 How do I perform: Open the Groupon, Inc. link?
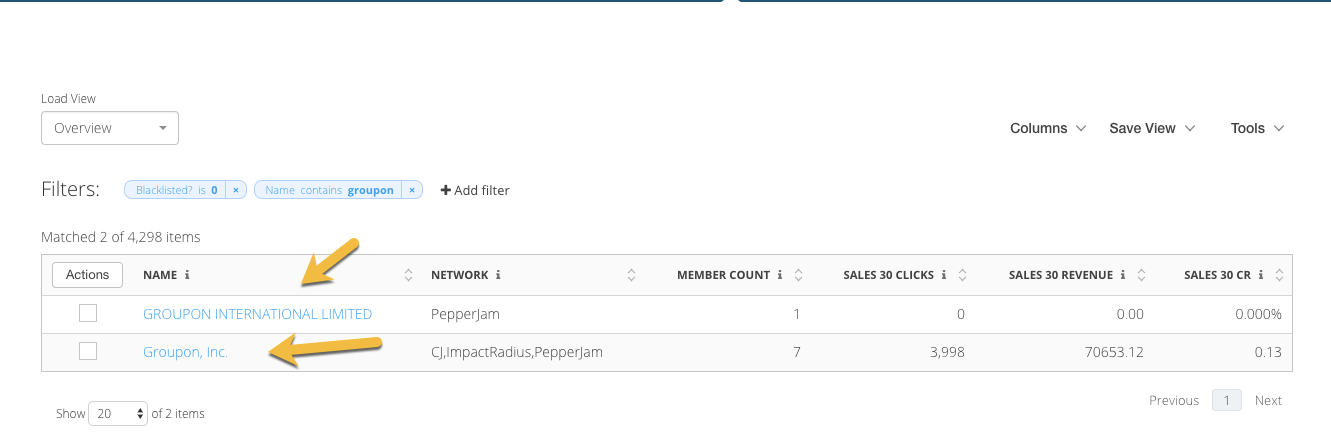[185, 352]
